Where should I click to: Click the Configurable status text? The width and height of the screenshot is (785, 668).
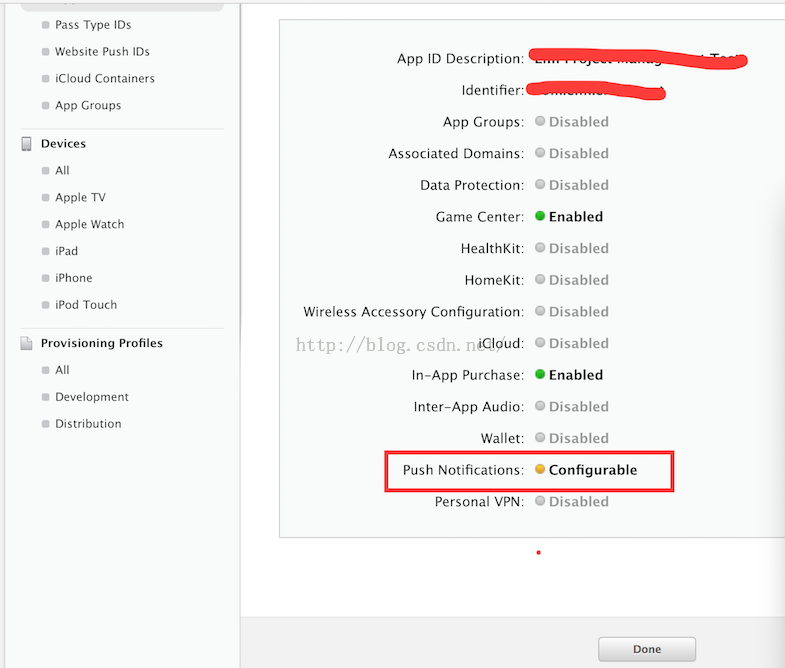tap(593, 470)
